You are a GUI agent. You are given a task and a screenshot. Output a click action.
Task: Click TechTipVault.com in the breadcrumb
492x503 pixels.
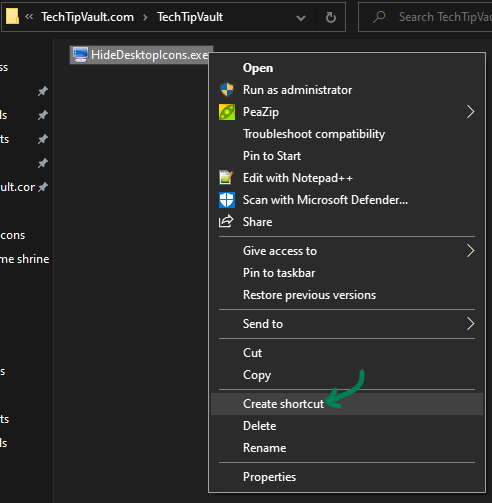pos(87,17)
